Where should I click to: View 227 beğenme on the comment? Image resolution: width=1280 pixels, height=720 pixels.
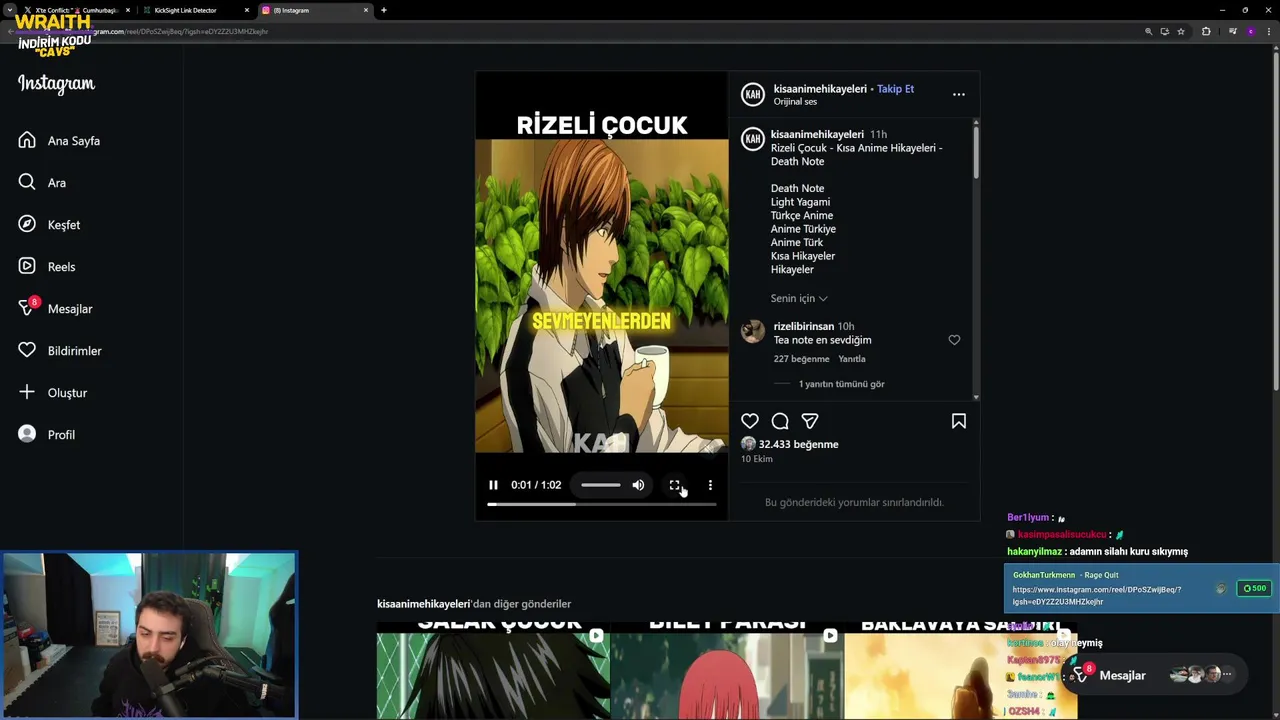tap(801, 359)
